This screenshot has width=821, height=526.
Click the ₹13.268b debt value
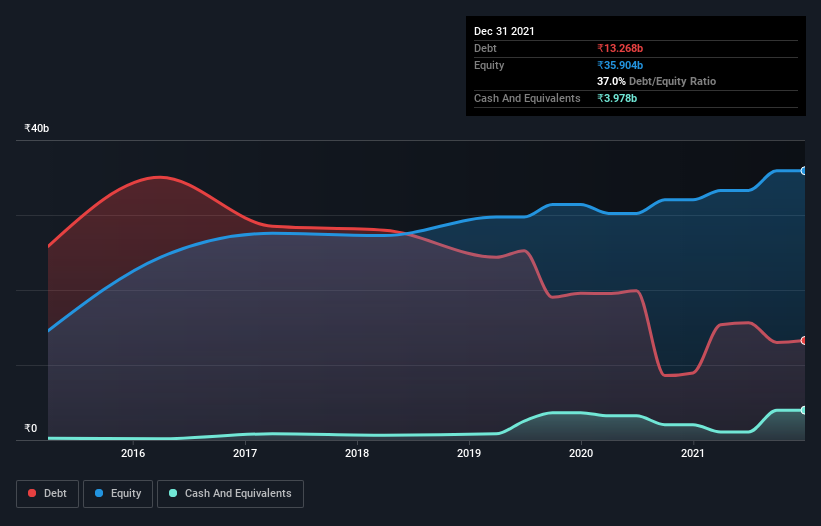point(620,48)
